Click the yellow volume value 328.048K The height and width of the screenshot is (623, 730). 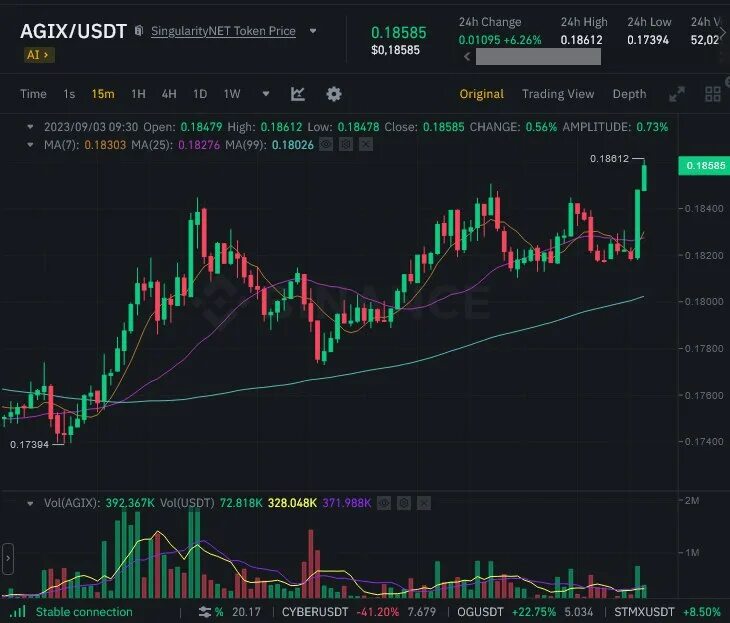point(292,503)
